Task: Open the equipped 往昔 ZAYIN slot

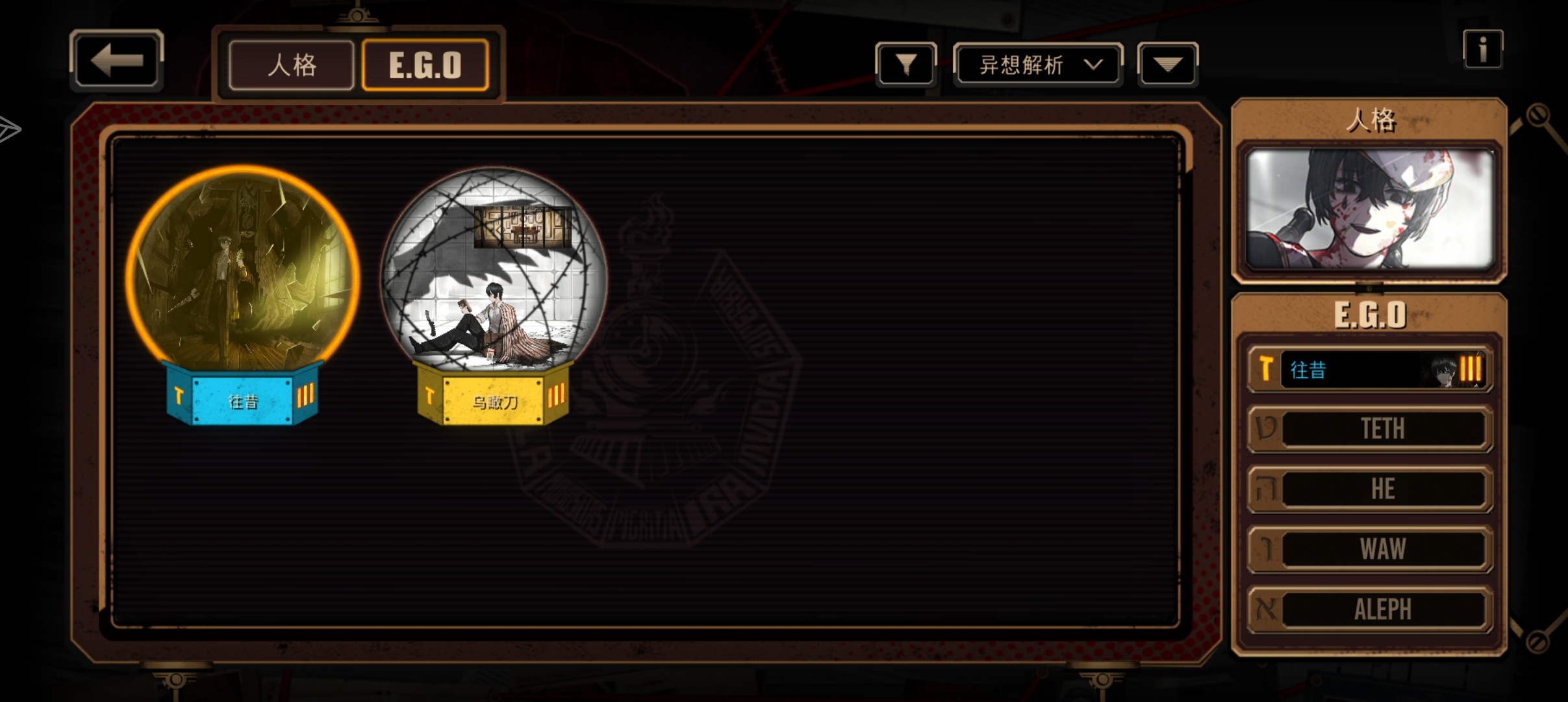Action: tap(1370, 369)
